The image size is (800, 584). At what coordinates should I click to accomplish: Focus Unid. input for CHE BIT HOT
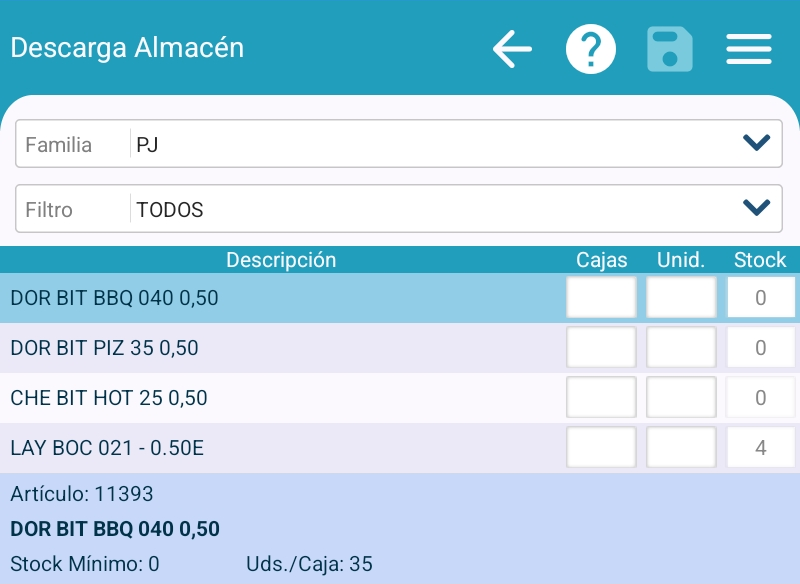point(681,398)
